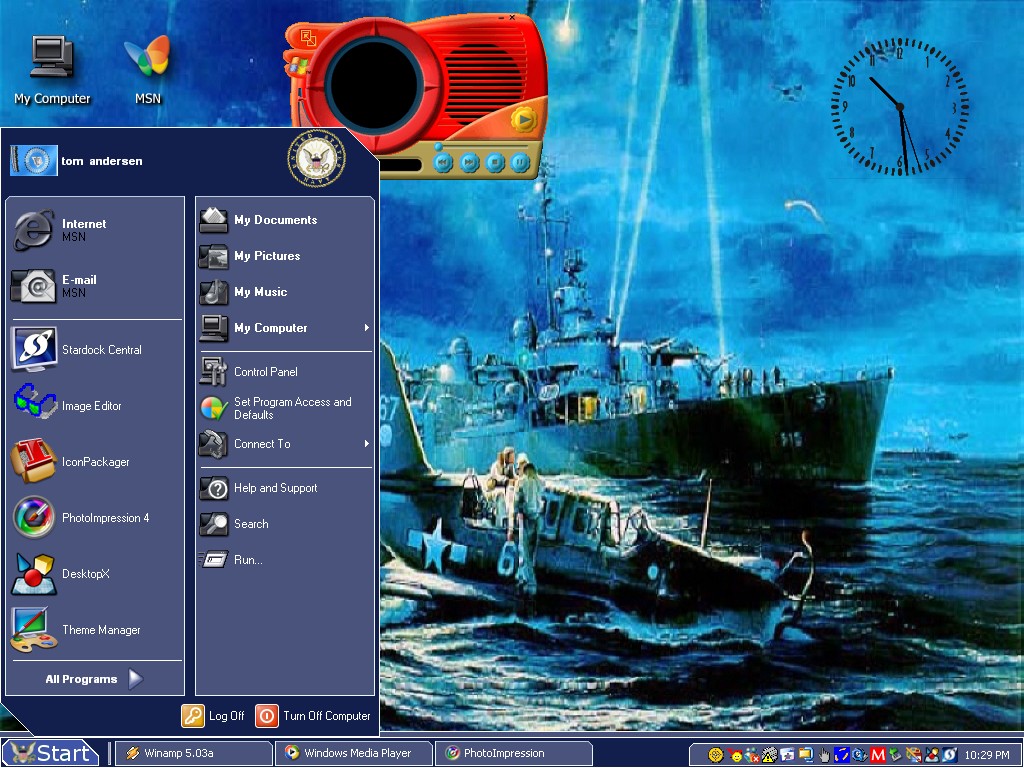The image size is (1024, 768).
Task: Click the hand cursor tray icon
Action: pyautogui.click(x=824, y=755)
